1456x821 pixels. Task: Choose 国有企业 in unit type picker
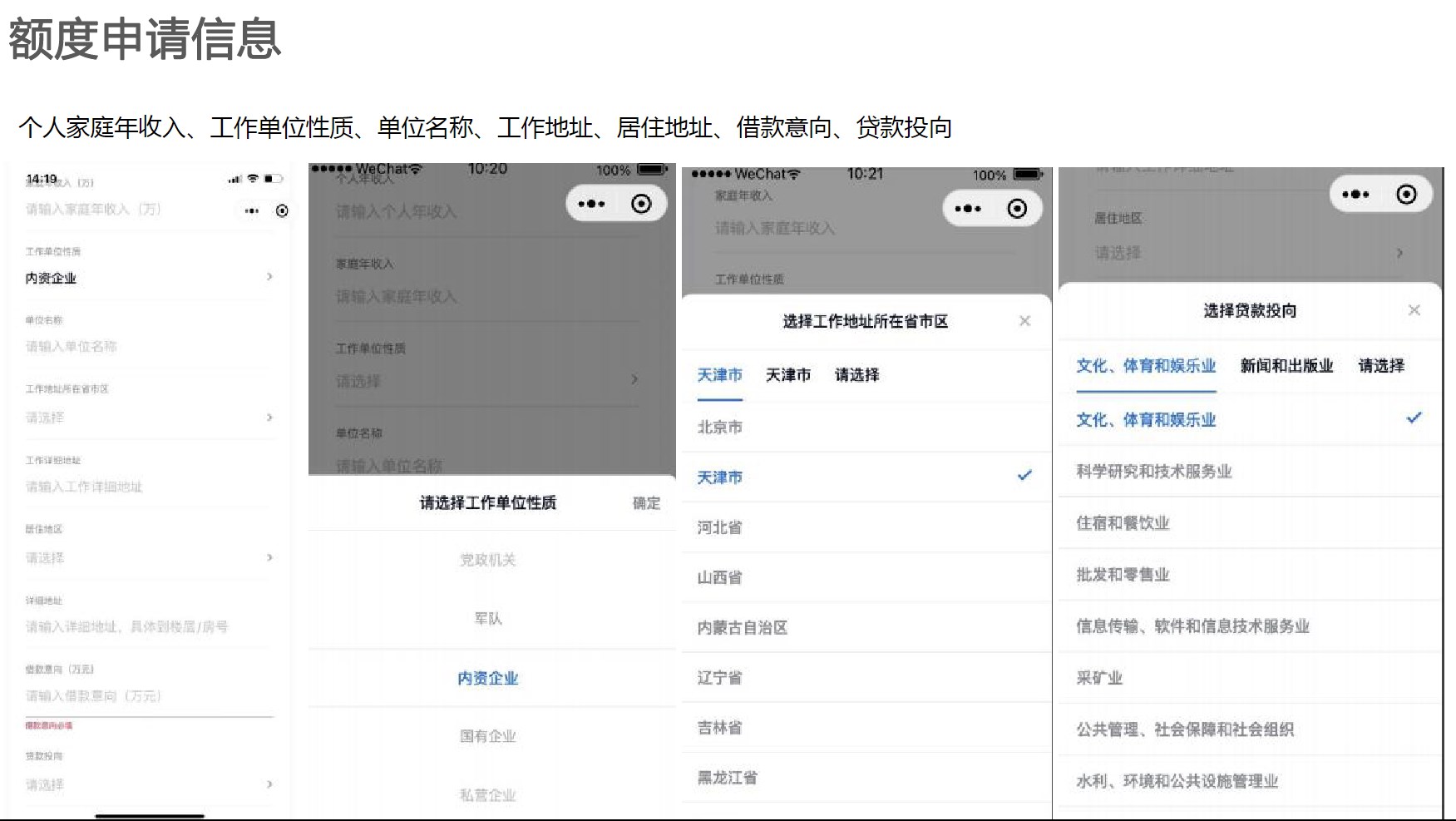(x=488, y=736)
